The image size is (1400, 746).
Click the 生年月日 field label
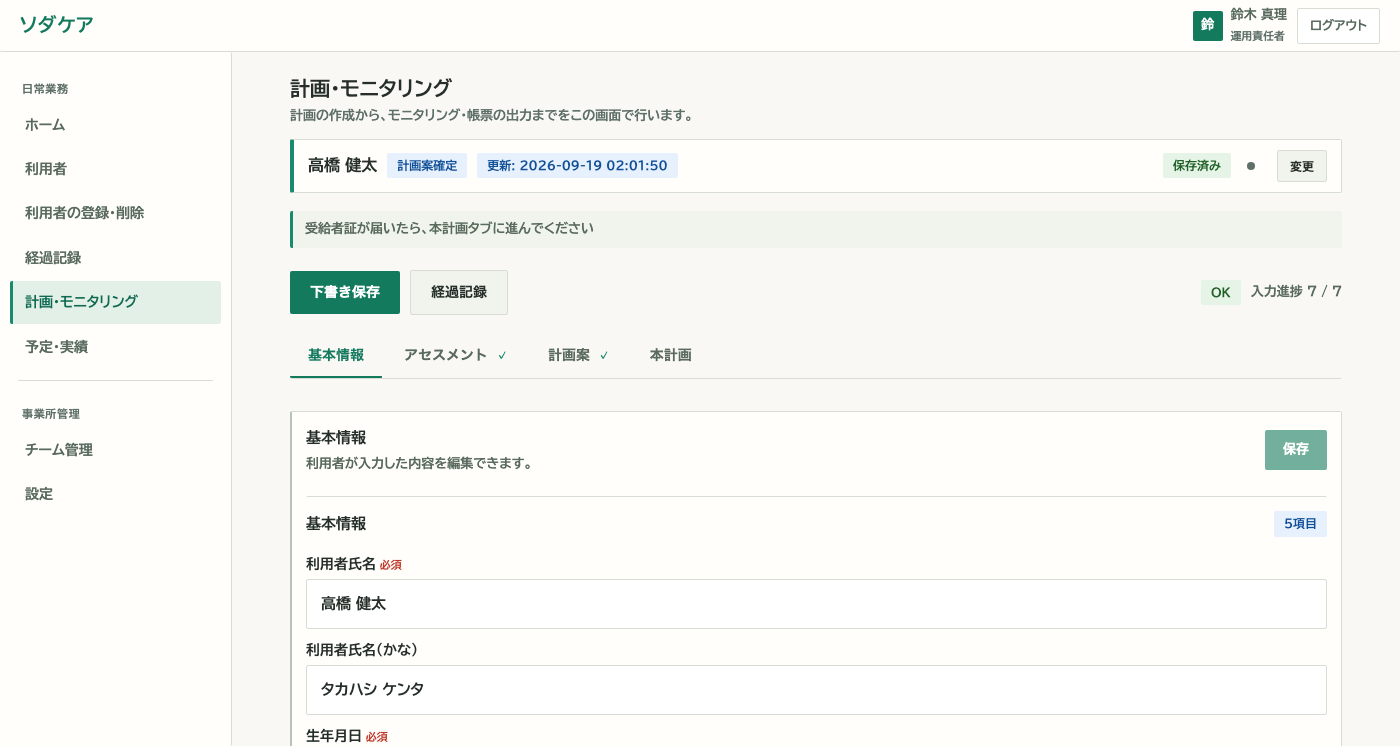pos(335,736)
